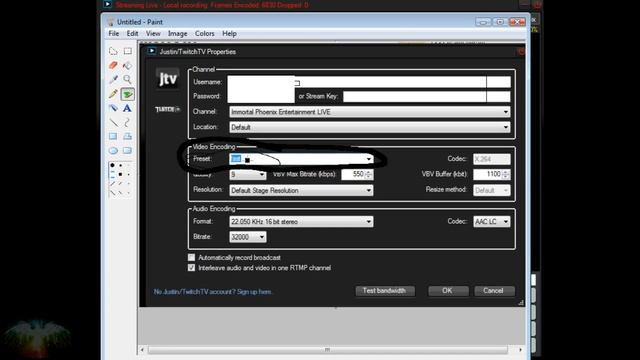640x360 pixels.
Task: Open the Colors menu in Paint
Action: (x=204, y=33)
